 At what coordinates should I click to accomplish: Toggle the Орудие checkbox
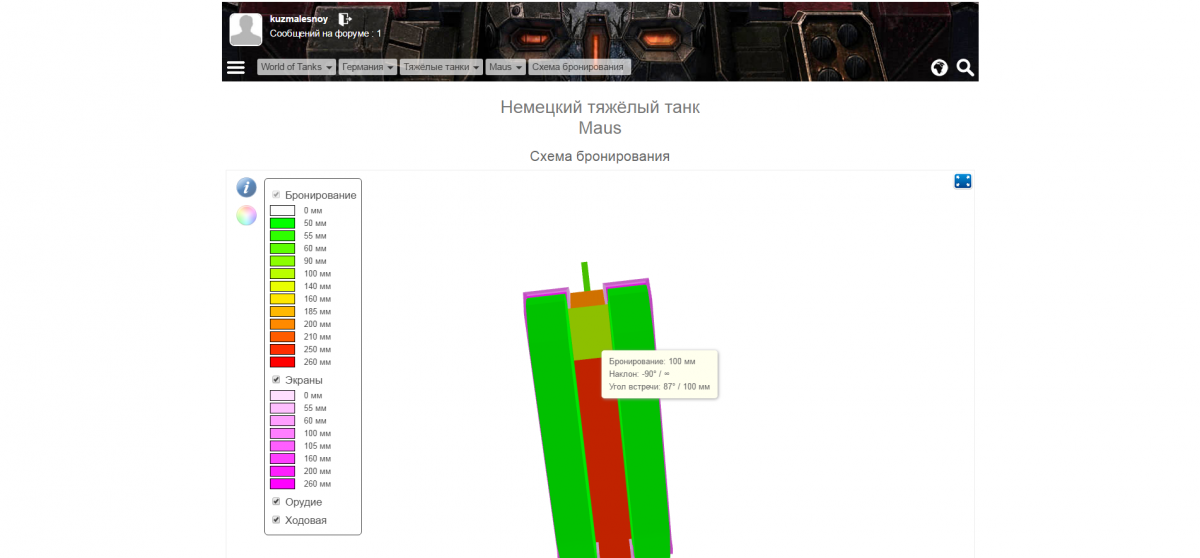tap(277, 501)
